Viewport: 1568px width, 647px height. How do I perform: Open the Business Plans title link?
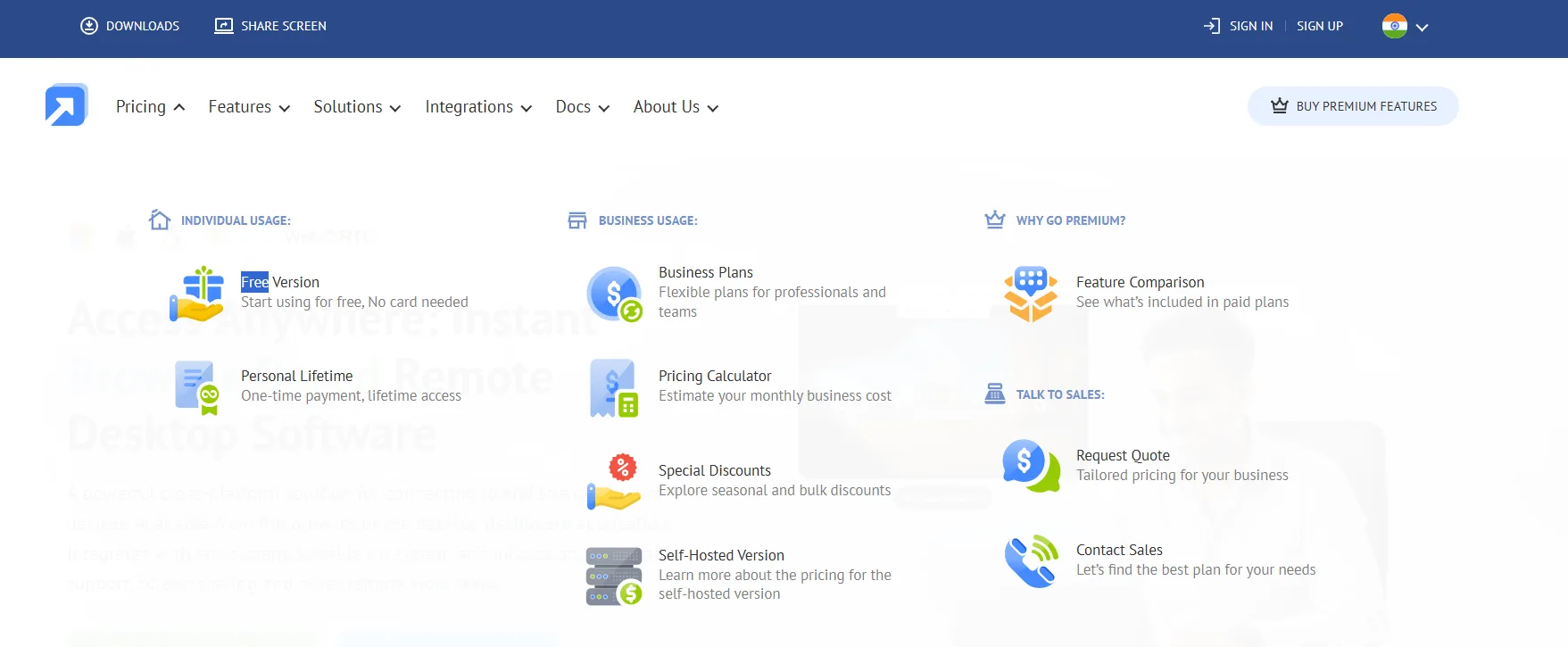tap(706, 272)
